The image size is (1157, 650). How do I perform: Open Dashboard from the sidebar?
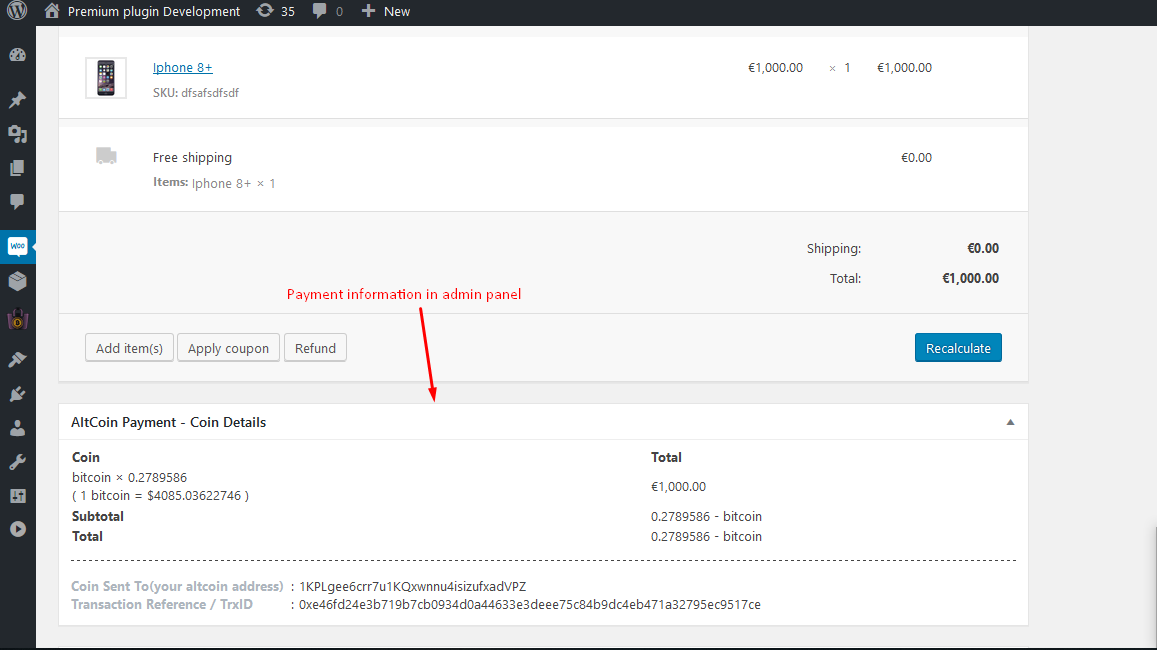(x=17, y=55)
